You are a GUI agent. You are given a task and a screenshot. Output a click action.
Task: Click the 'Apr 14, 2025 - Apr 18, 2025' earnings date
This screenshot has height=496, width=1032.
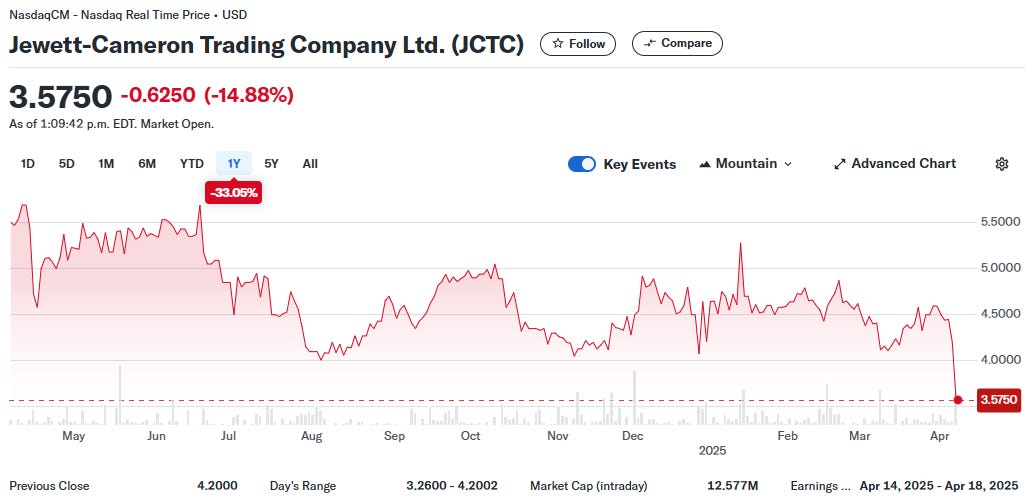tap(939, 486)
